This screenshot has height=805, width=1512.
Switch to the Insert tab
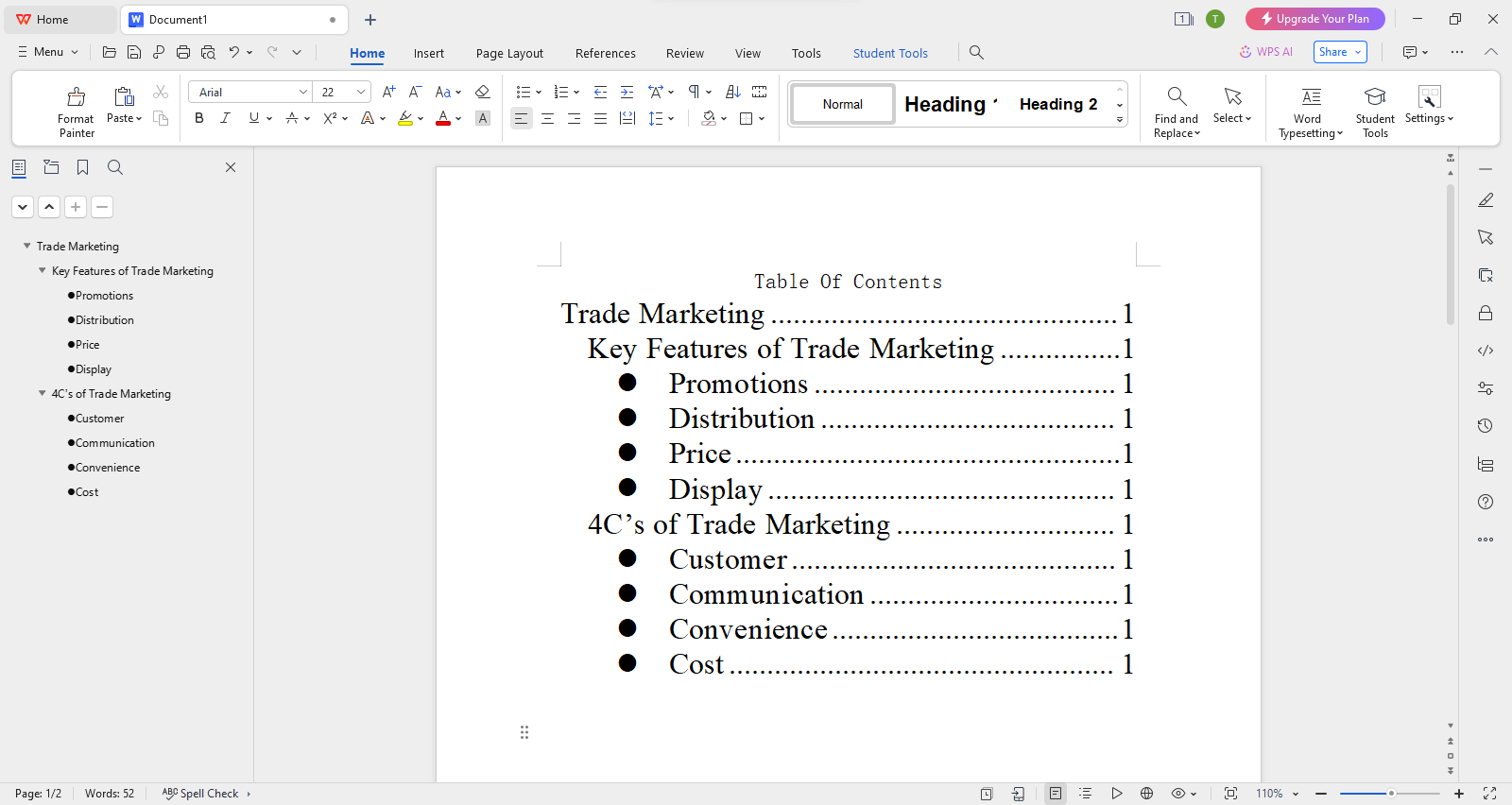tap(428, 53)
